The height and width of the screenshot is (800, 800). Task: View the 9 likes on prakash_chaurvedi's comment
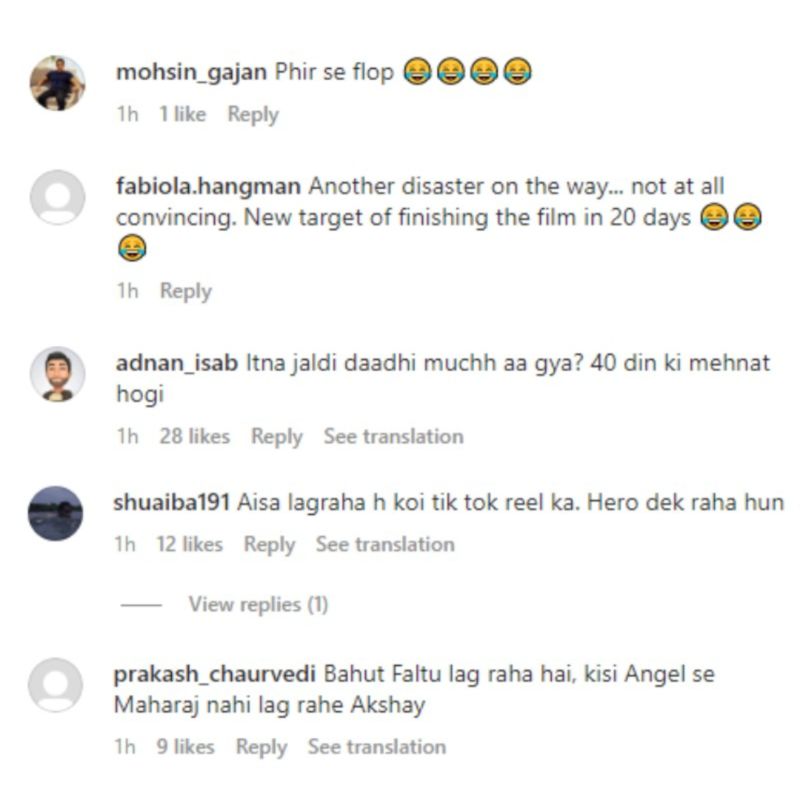point(185,747)
